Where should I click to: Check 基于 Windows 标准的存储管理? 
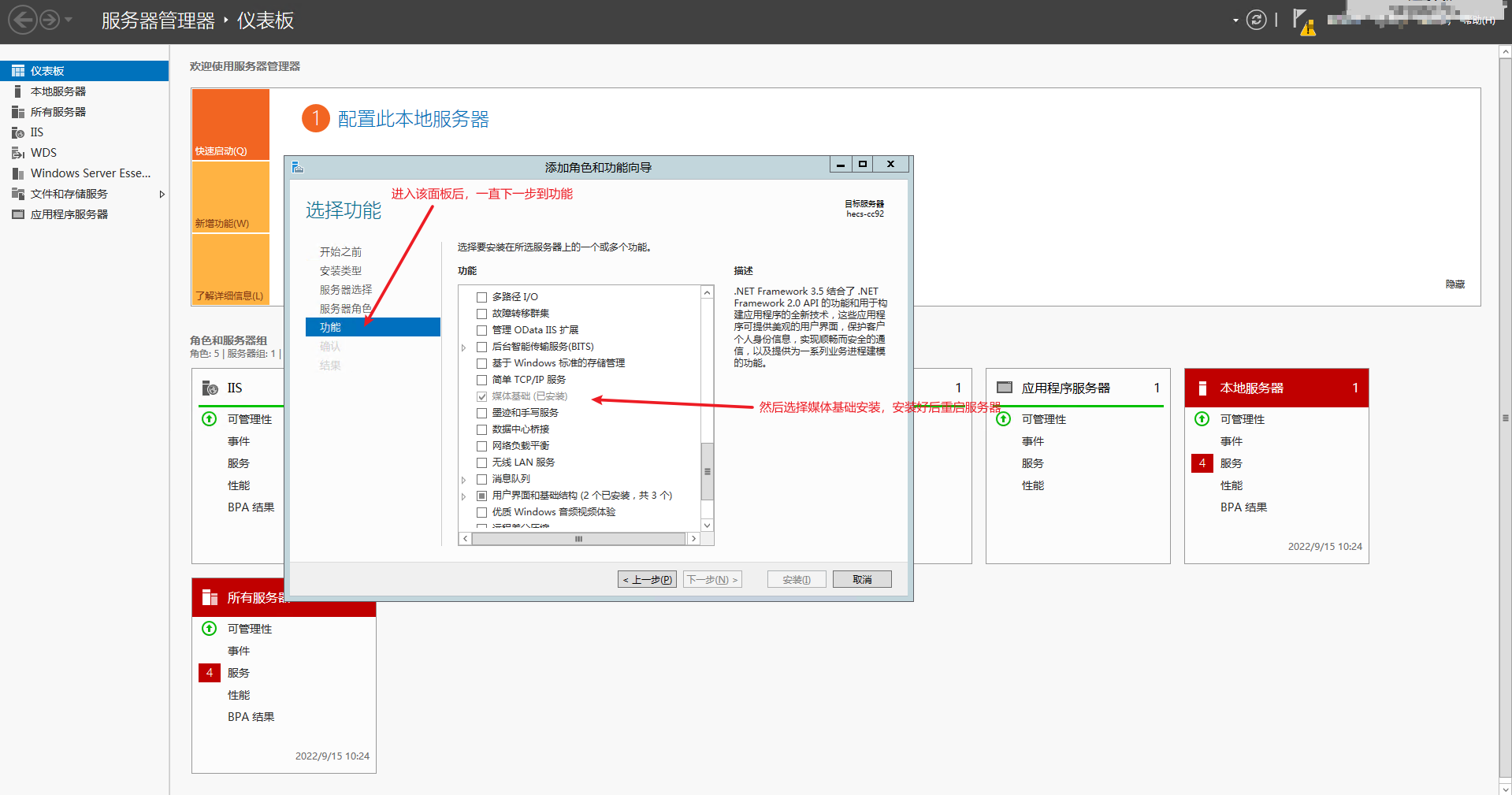pos(481,363)
